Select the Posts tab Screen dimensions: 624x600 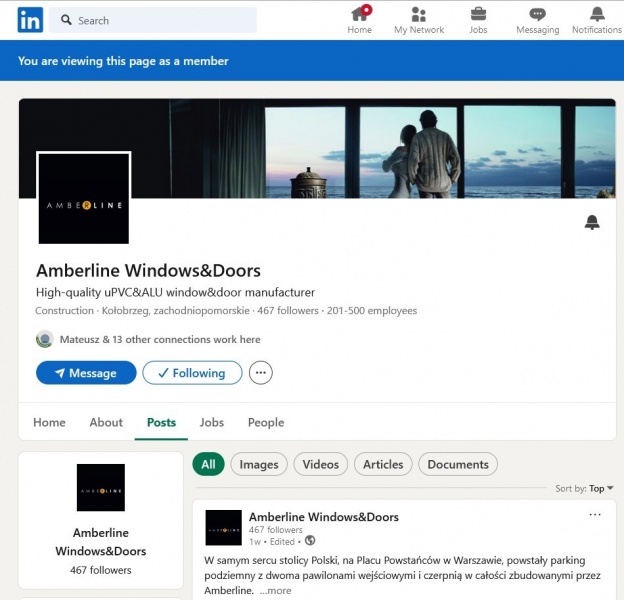[x=161, y=423]
